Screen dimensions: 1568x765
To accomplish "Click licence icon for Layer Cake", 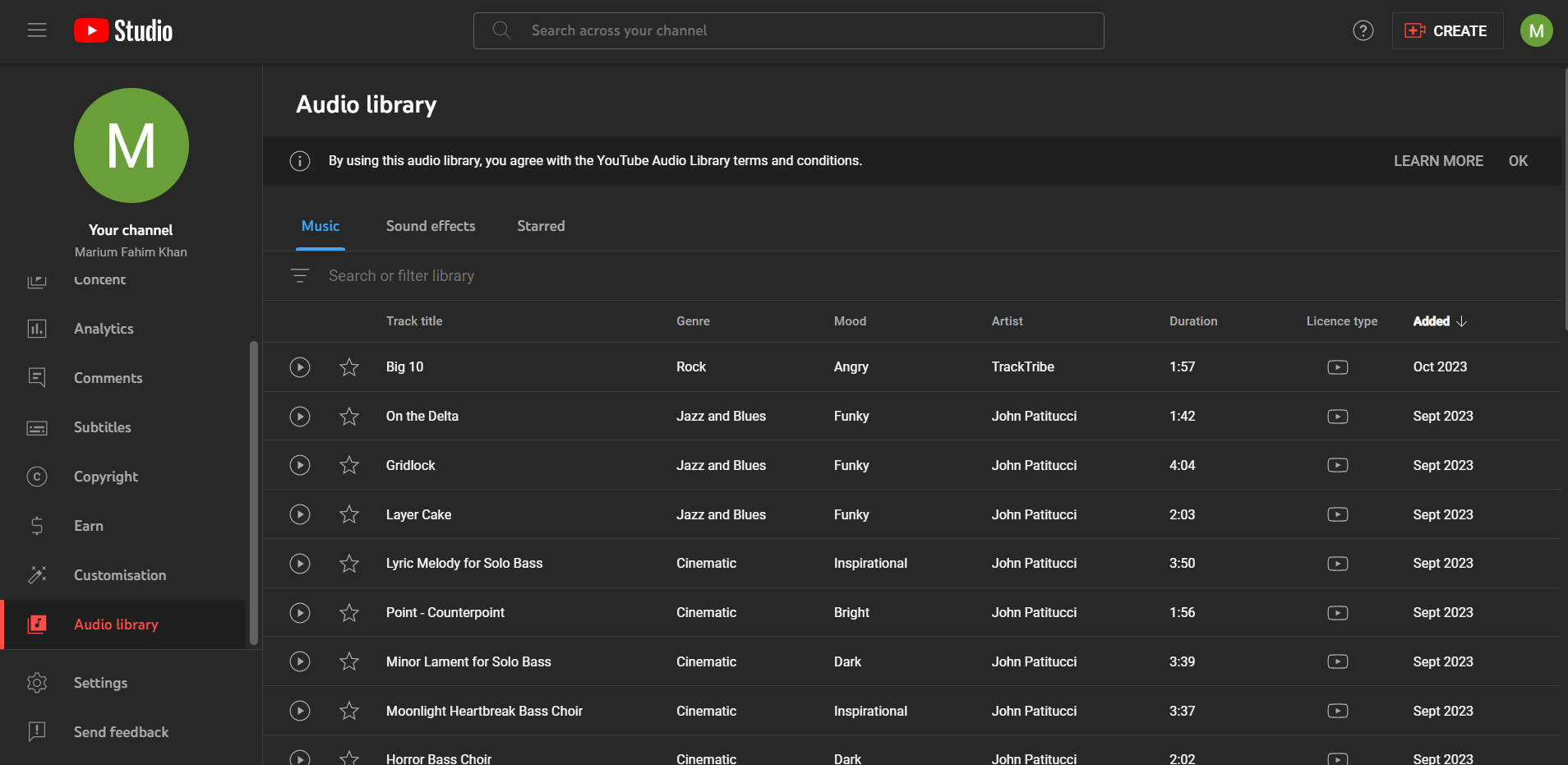I will (1337, 514).
